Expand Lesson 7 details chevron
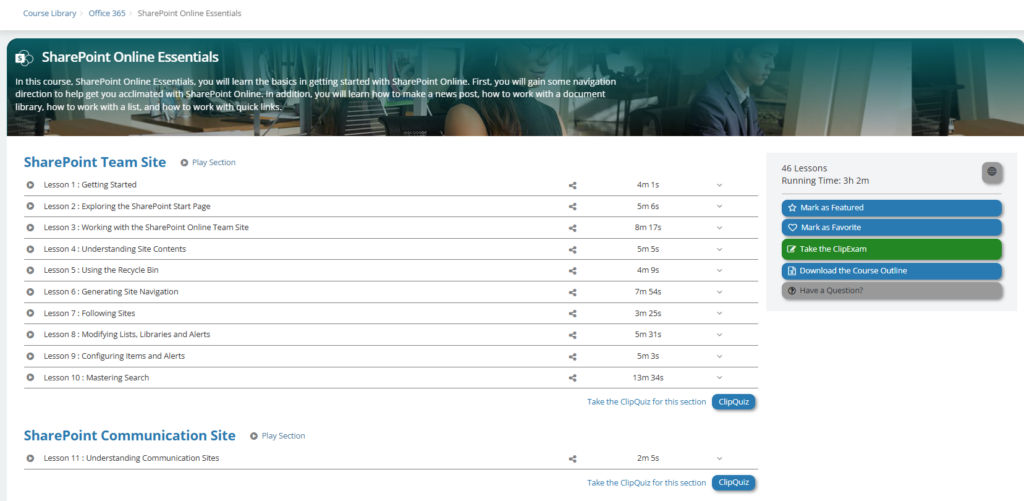The height and width of the screenshot is (501, 1024). pyautogui.click(x=720, y=313)
